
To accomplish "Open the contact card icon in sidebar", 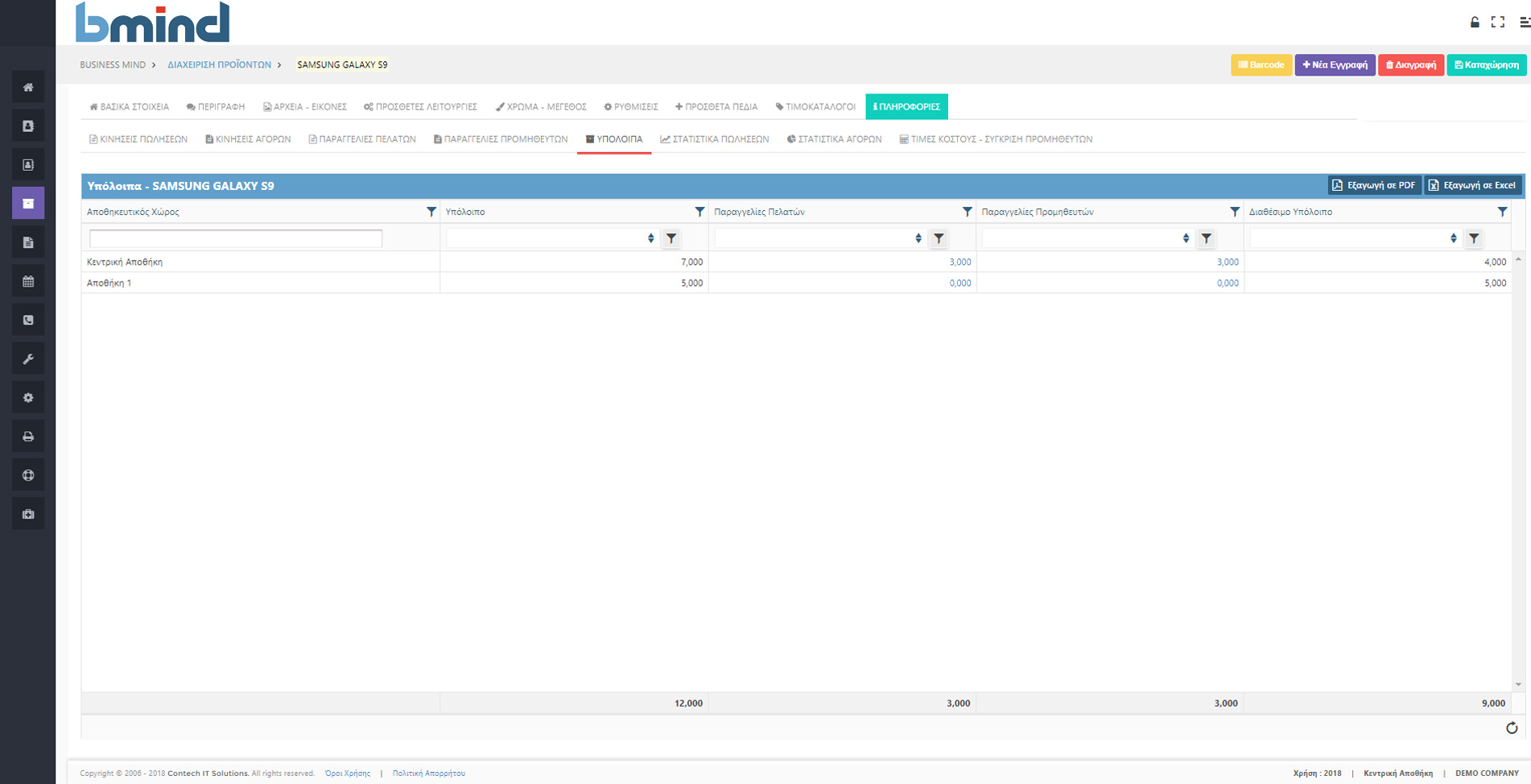I will (28, 164).
